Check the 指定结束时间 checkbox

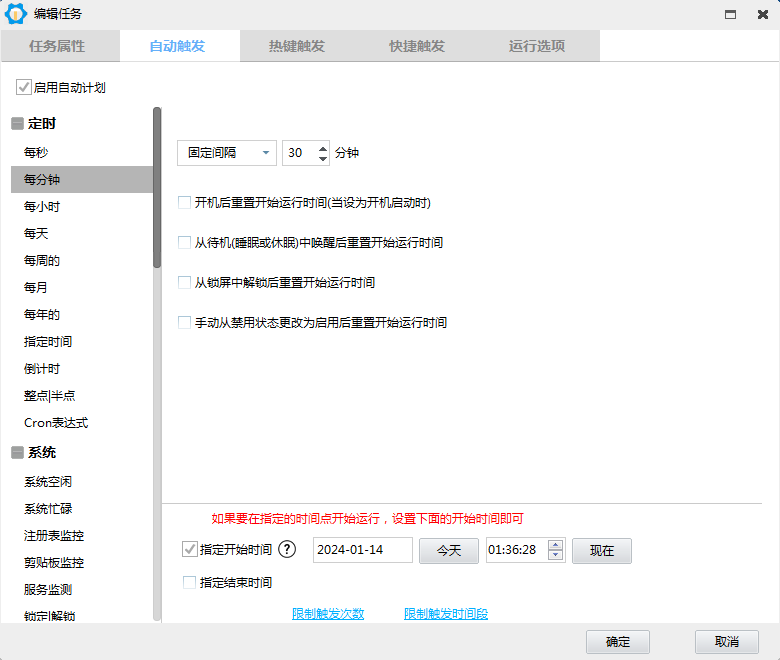click(190, 582)
